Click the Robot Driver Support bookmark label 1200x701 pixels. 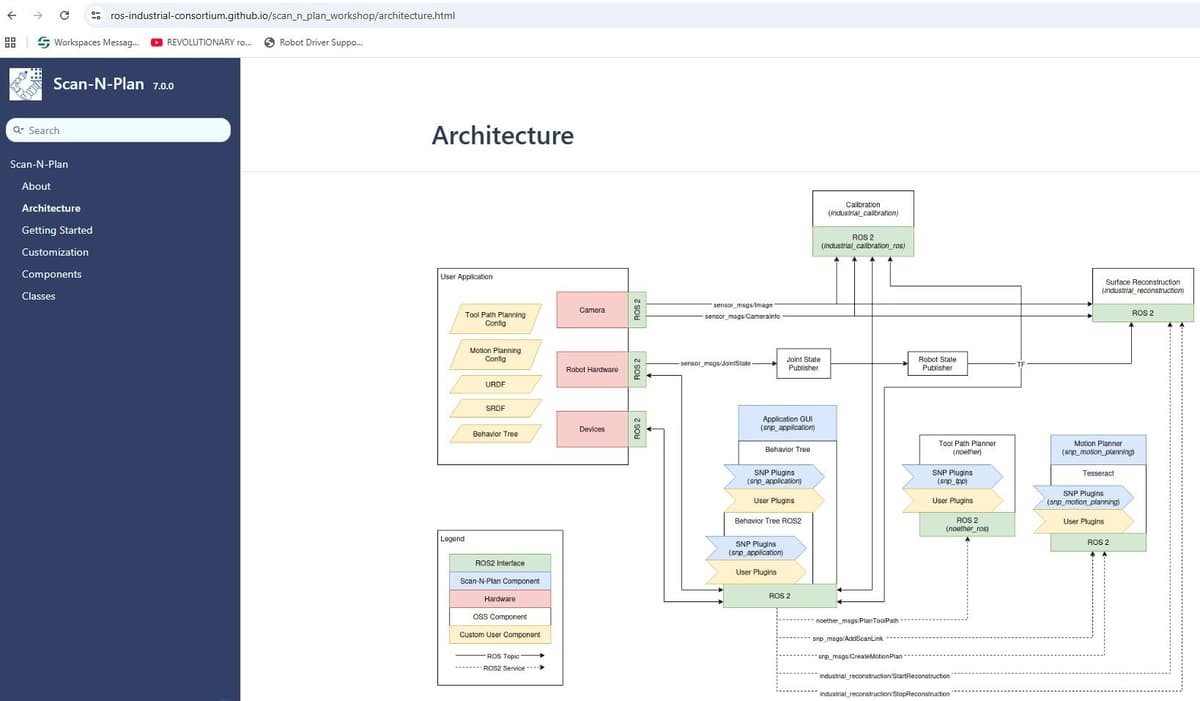pos(318,42)
